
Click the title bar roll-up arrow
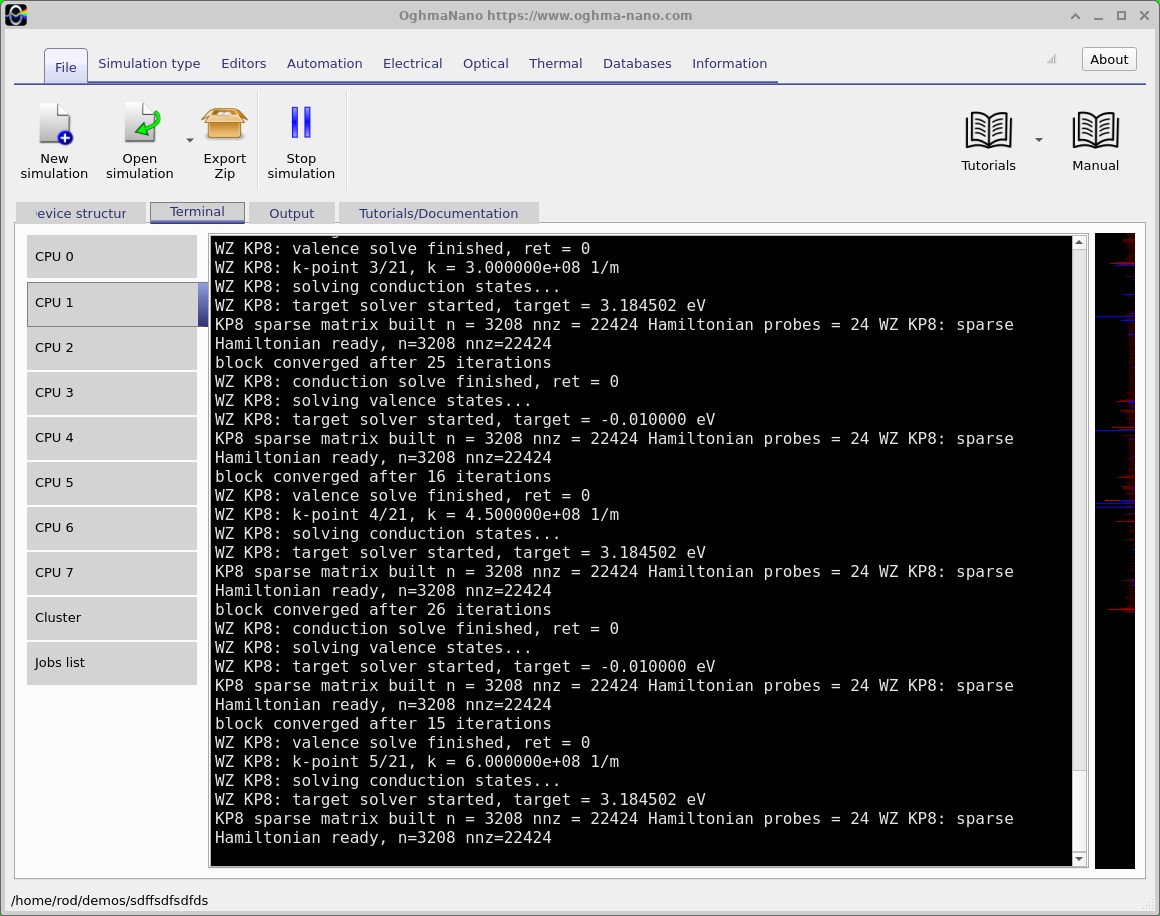[x=1075, y=16]
